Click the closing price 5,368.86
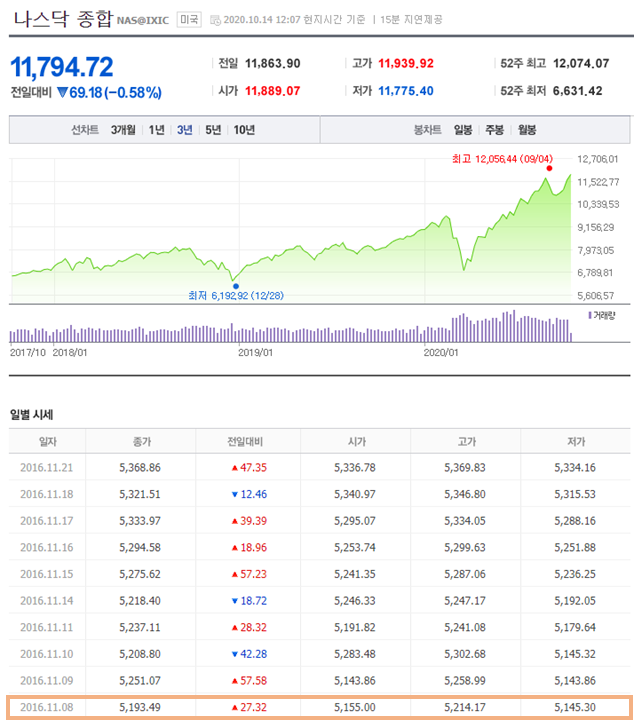 140,467
